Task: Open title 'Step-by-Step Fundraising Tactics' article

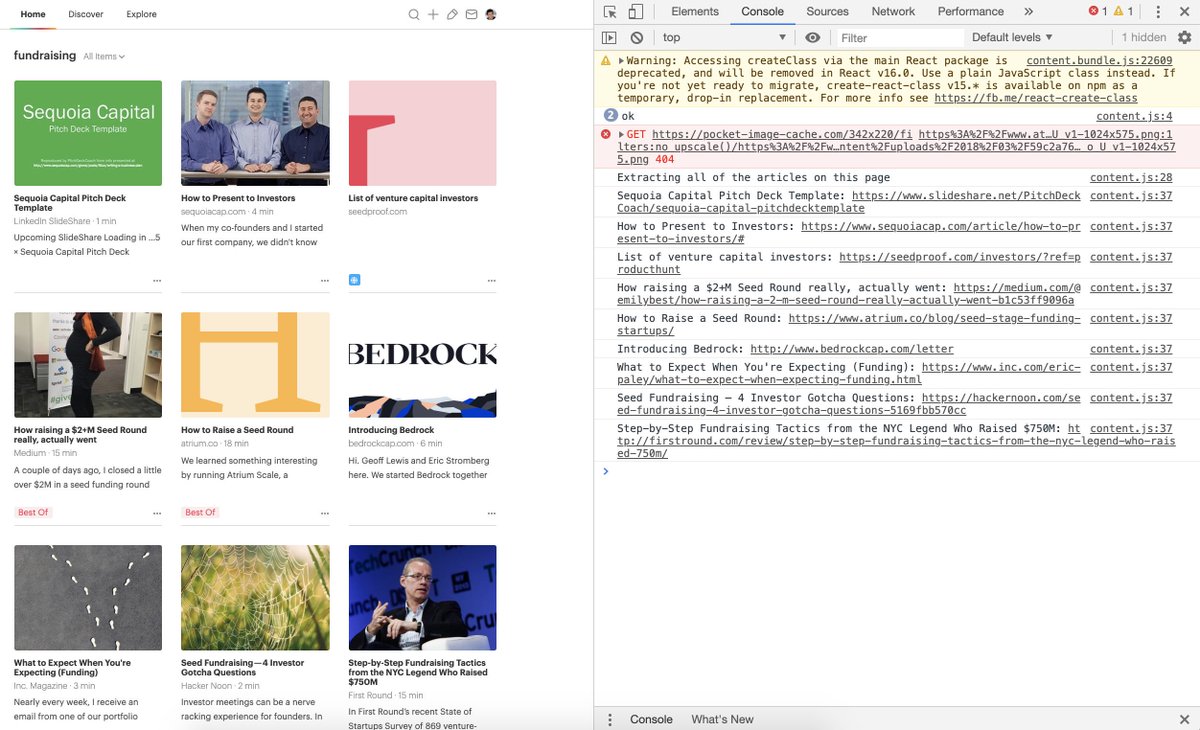Action: point(418,672)
